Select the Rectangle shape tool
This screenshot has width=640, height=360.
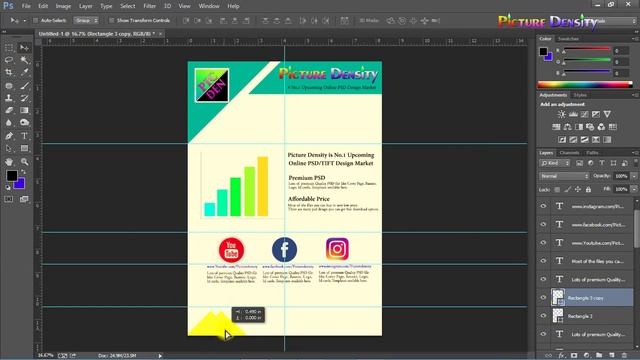(24, 149)
